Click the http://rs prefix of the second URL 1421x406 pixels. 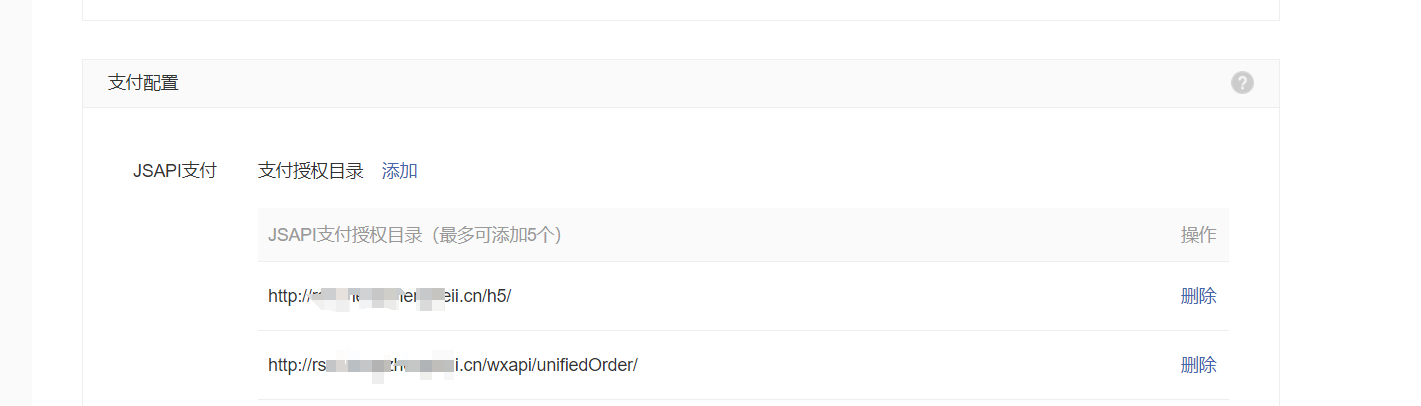pyautogui.click(x=297, y=365)
